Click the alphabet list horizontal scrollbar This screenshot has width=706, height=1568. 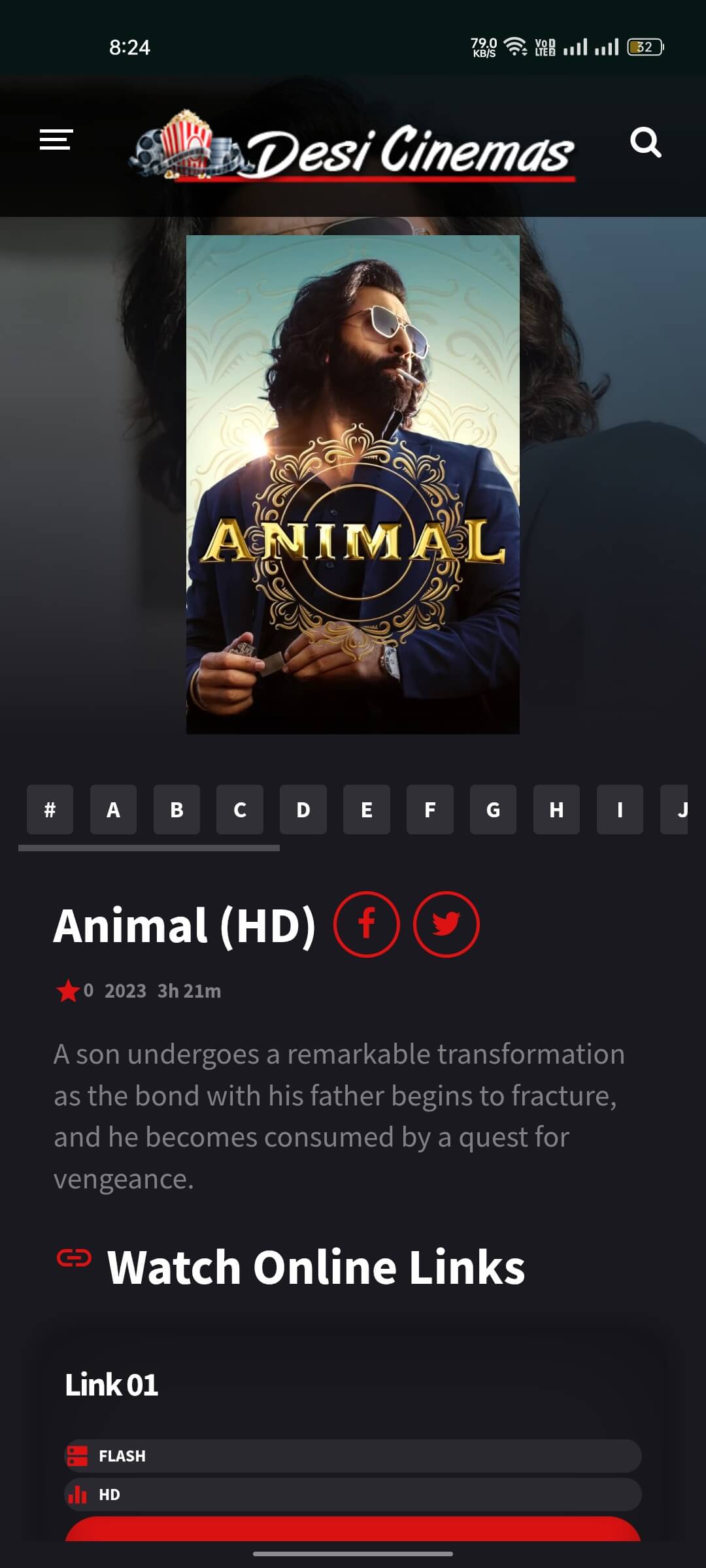pyautogui.click(x=149, y=848)
